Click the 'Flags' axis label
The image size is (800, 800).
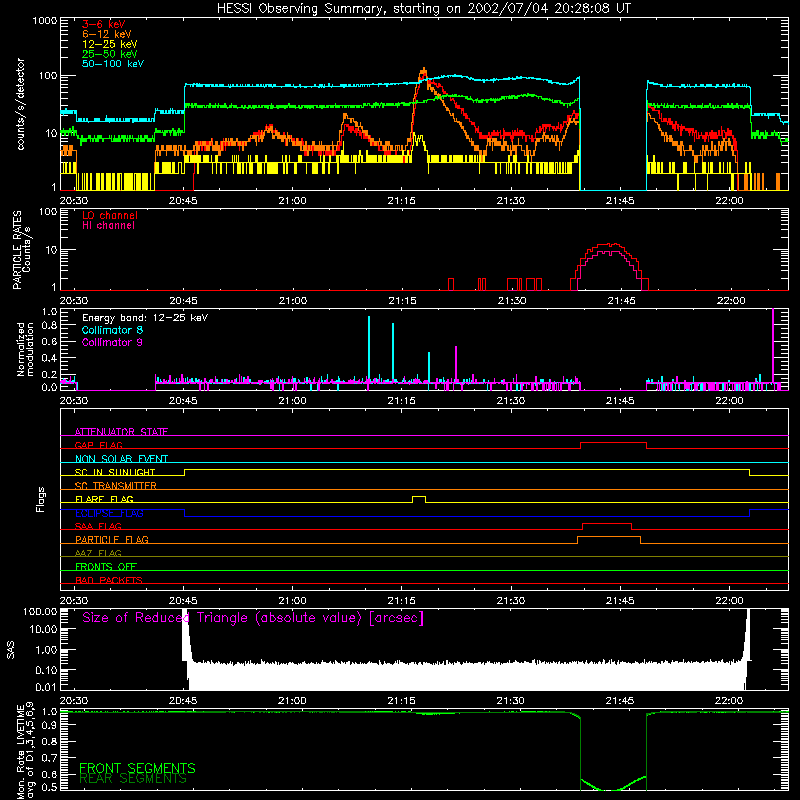[x=41, y=499]
